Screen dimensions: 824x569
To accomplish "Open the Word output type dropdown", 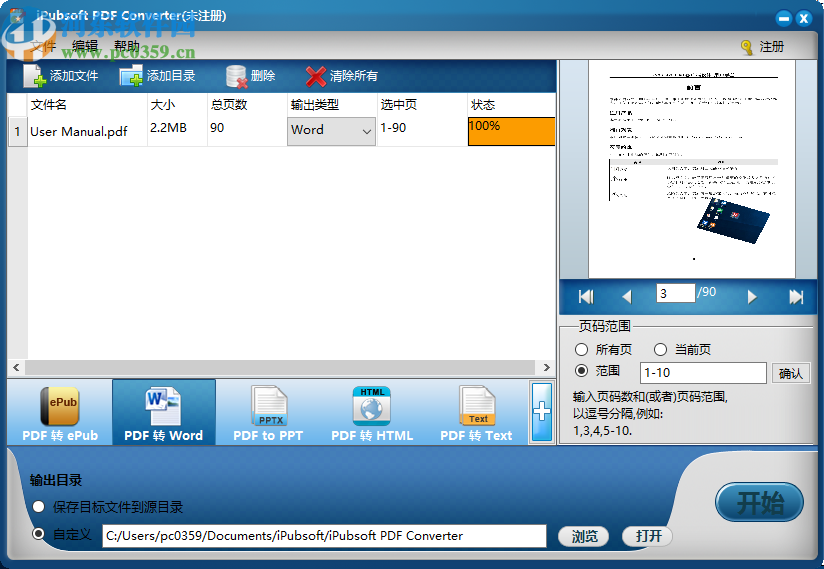I will tap(331, 131).
